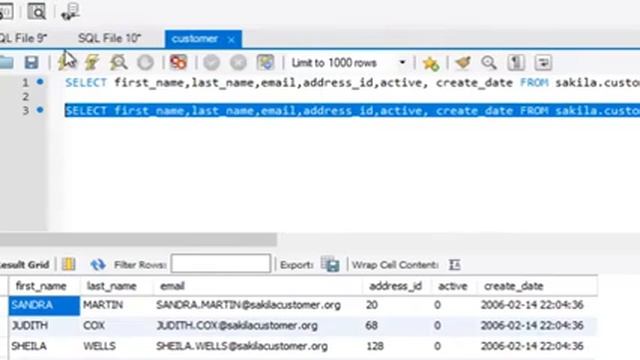Sort by active column header
Image resolution: width=640 pixels, height=360 pixels.
tap(454, 286)
